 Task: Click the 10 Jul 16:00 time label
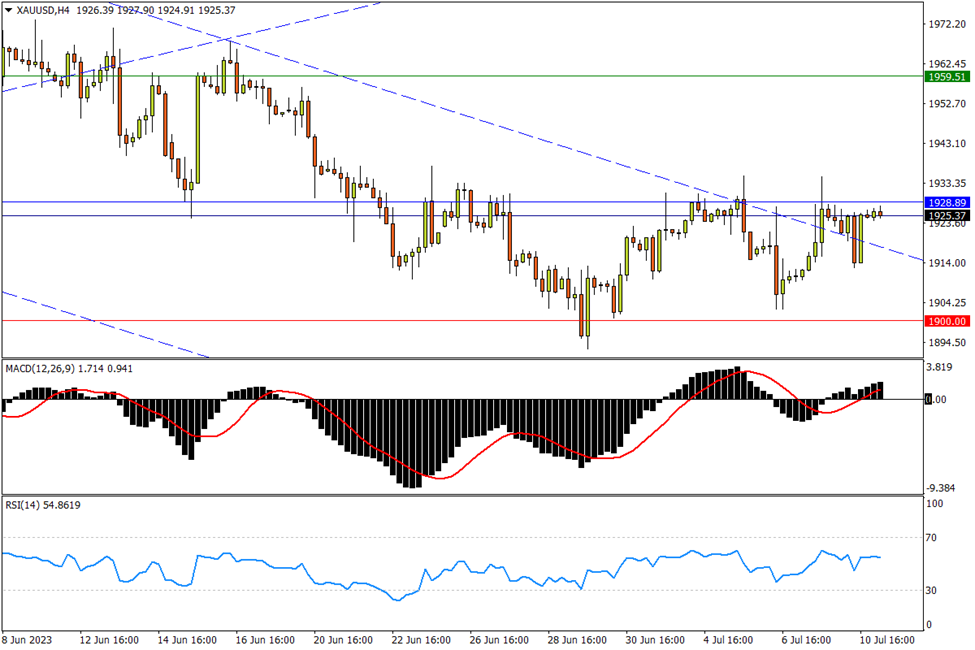tap(886, 639)
